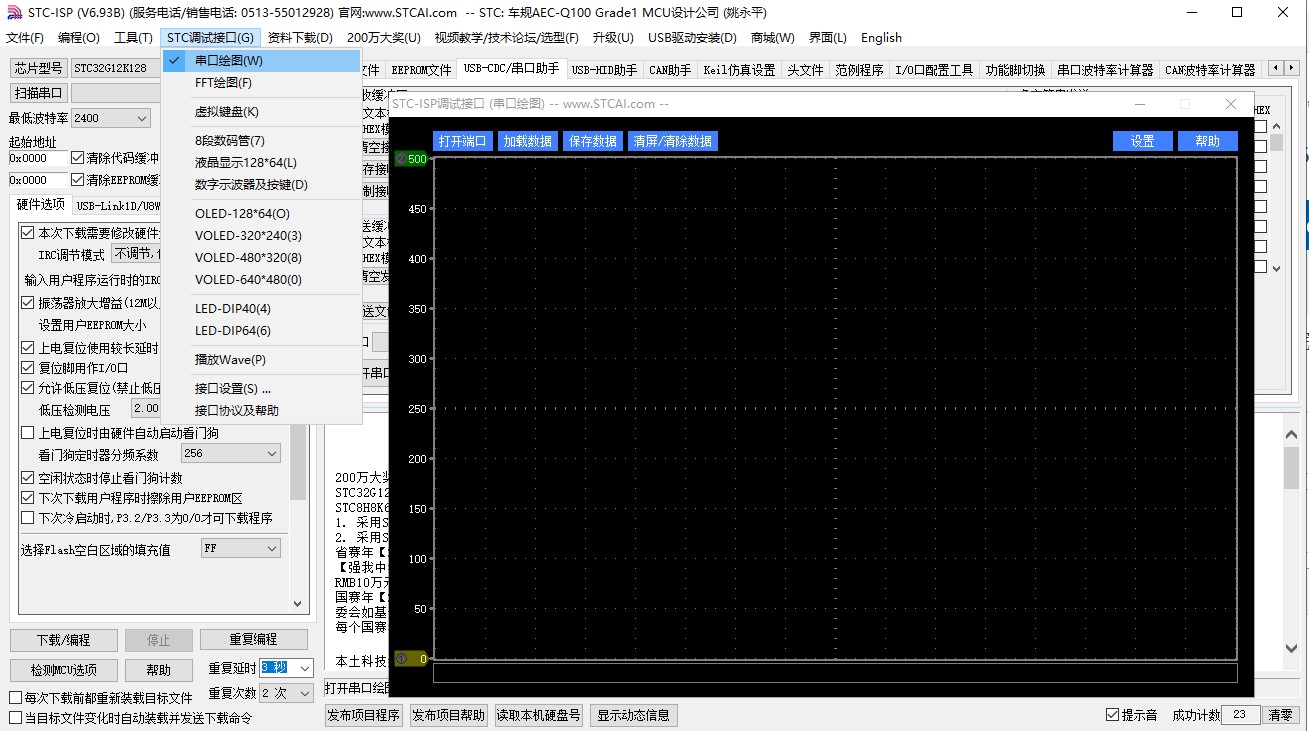This screenshot has height=731, width=1309.
Task: Click the HEX list scrollbar up arrow
Action: (1276, 126)
